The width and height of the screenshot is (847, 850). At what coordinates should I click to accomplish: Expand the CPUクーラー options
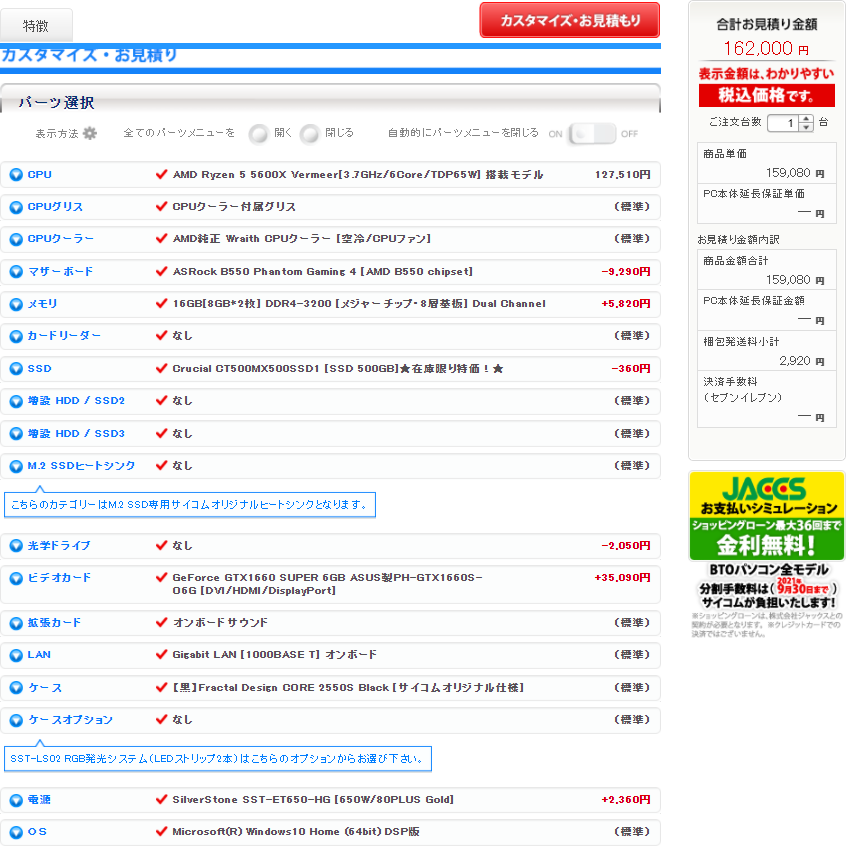[x=60, y=239]
